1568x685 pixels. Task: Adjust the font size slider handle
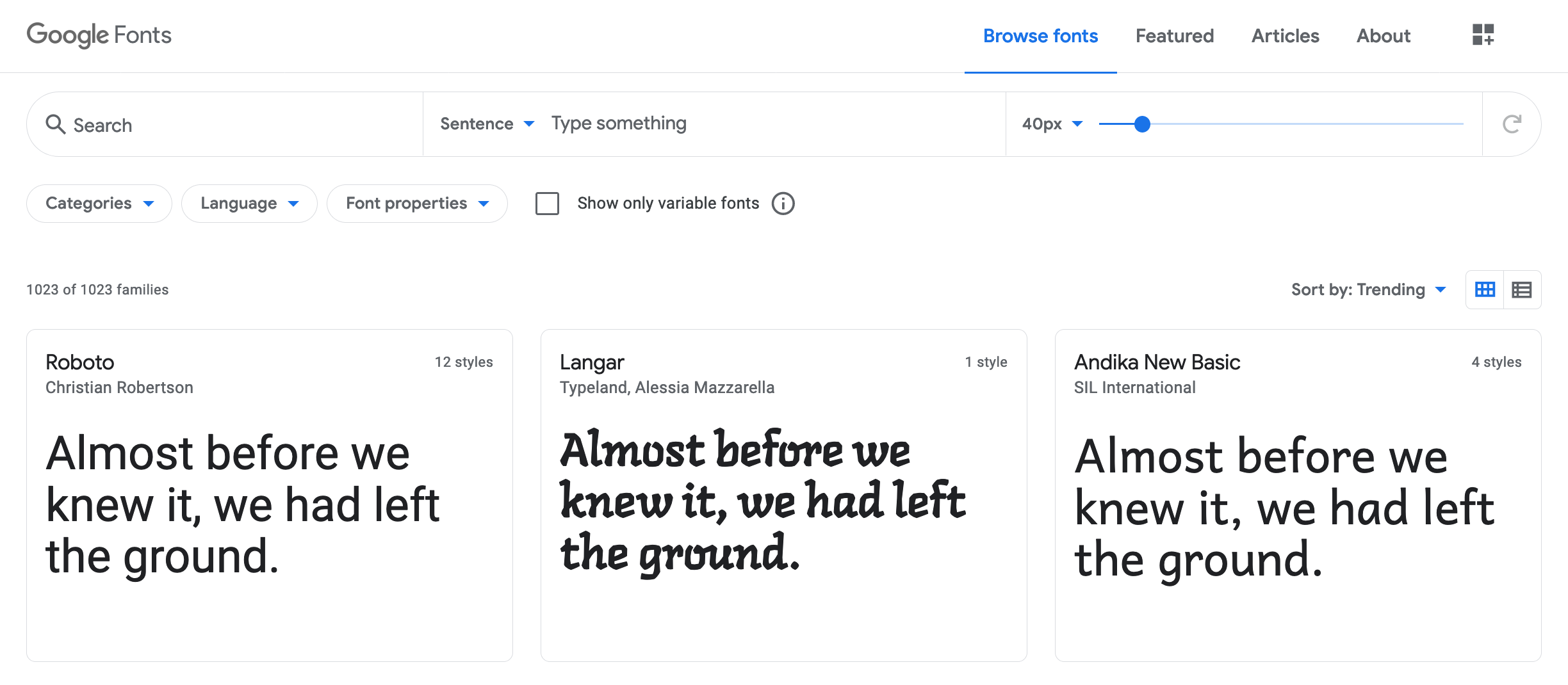pyautogui.click(x=1142, y=124)
